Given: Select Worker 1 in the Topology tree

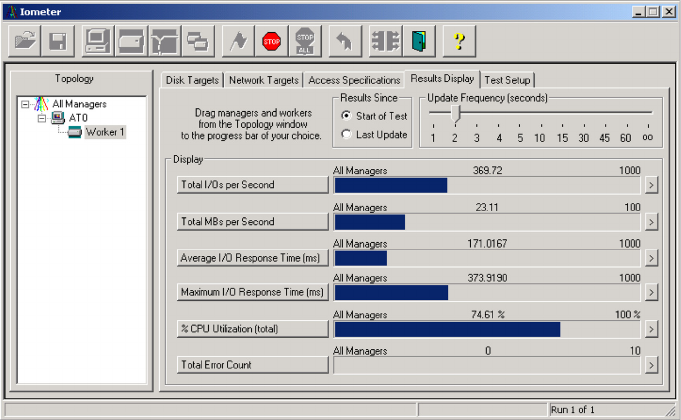Looking at the screenshot, I should pyautogui.click(x=105, y=132).
